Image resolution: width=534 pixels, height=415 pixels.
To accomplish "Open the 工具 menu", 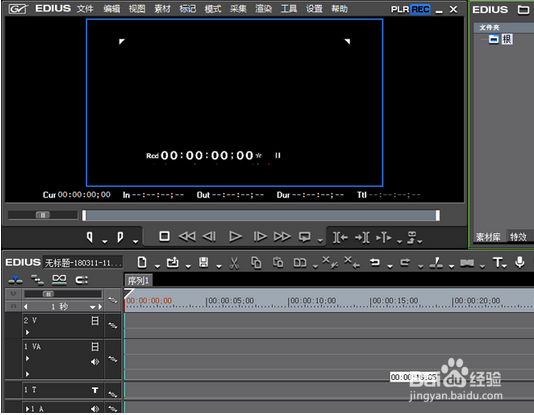I will (288, 9).
